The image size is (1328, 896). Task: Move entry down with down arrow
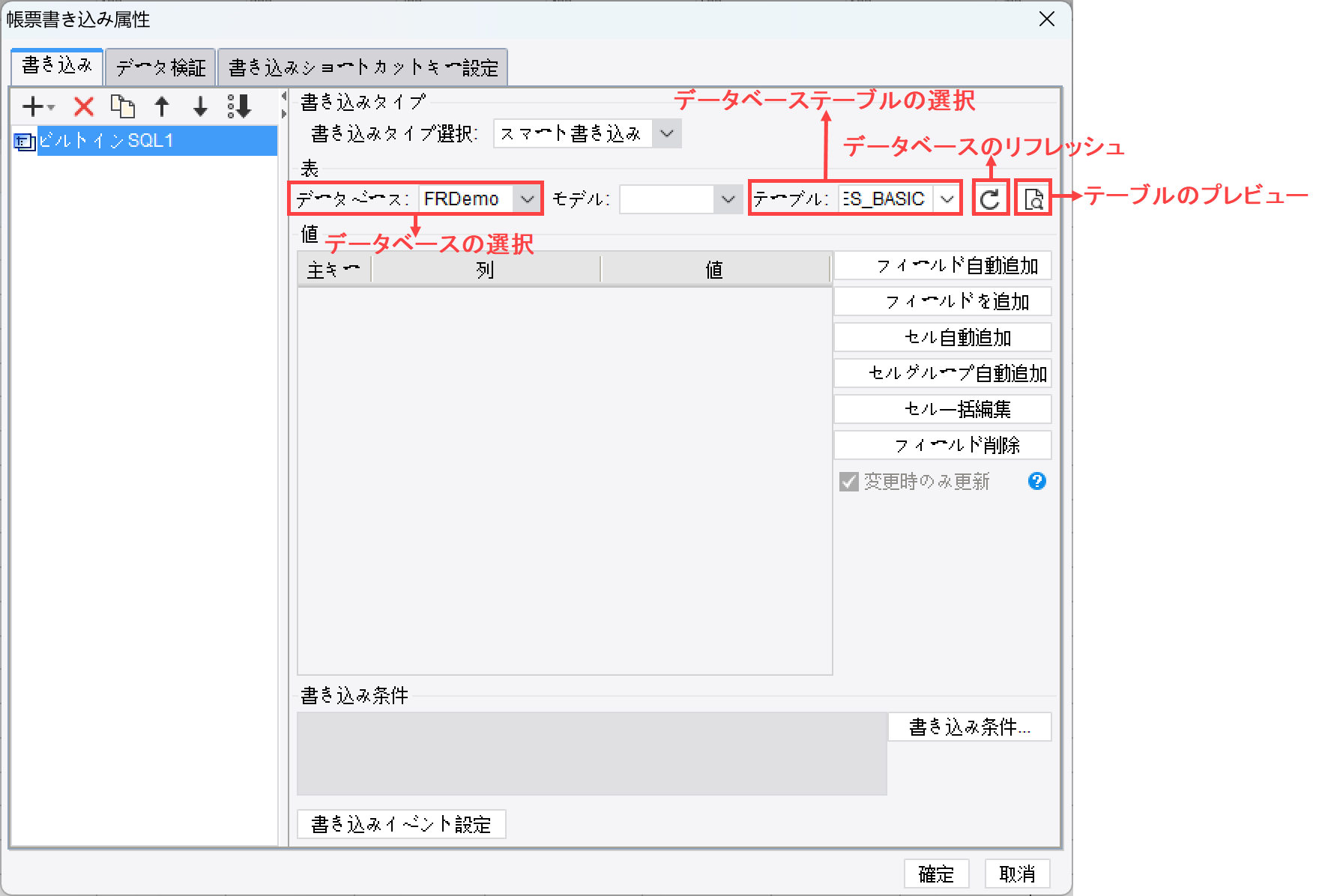[200, 107]
